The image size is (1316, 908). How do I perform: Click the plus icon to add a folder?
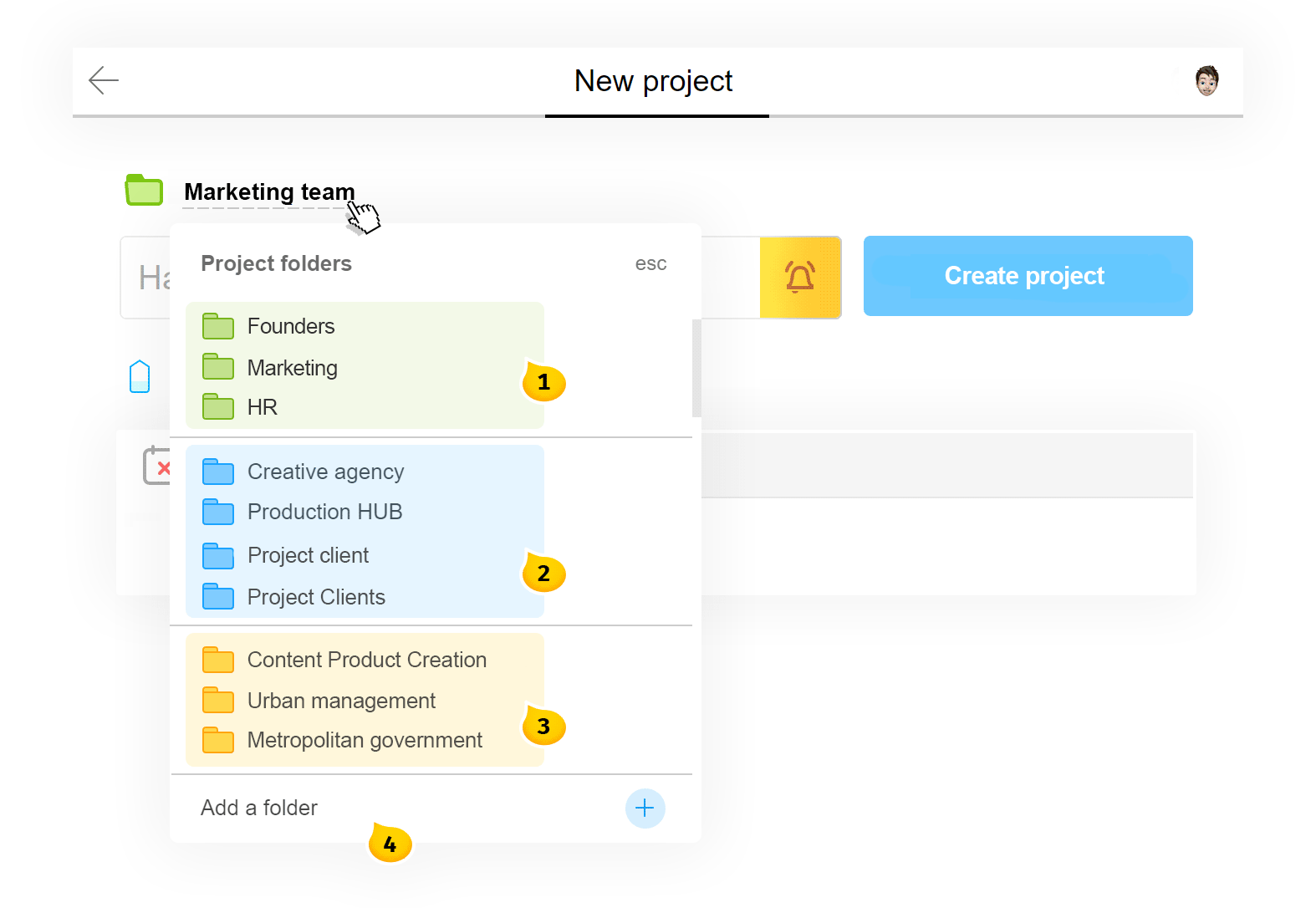click(x=645, y=808)
